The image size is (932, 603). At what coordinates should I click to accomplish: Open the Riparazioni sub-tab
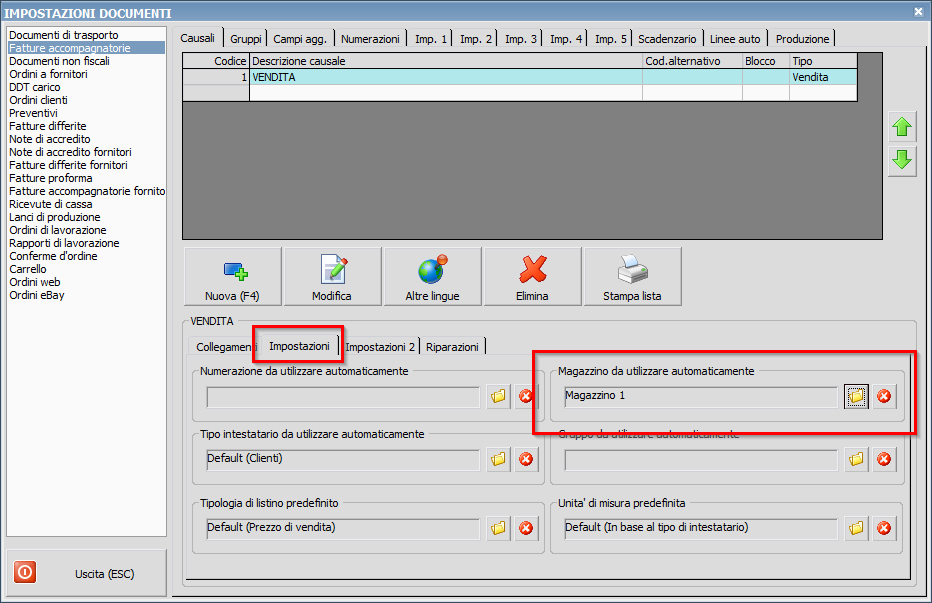click(x=452, y=347)
